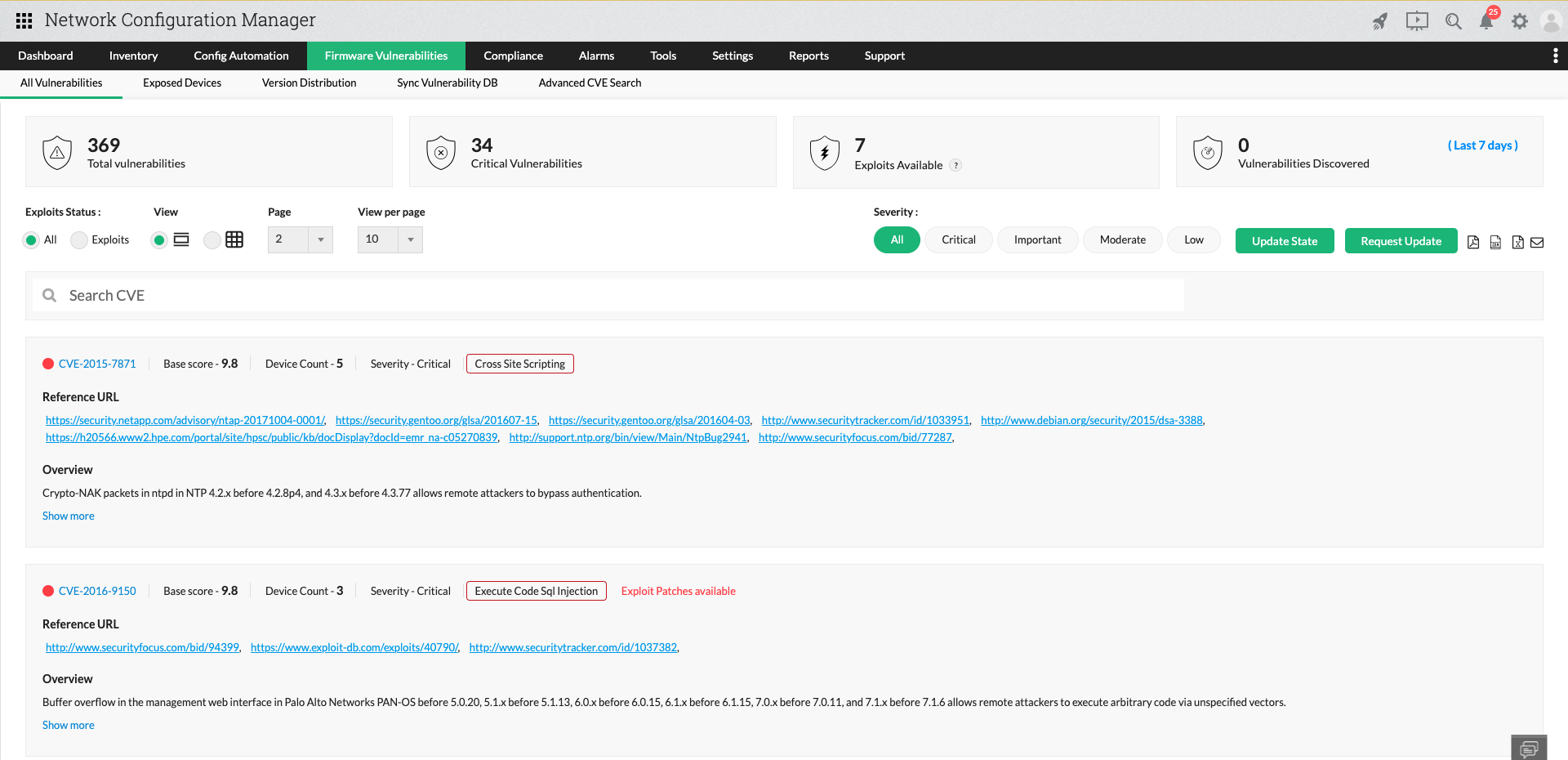Export vulnerability report as PDF
Viewport: 1568px width, 760px height.
1473,243
